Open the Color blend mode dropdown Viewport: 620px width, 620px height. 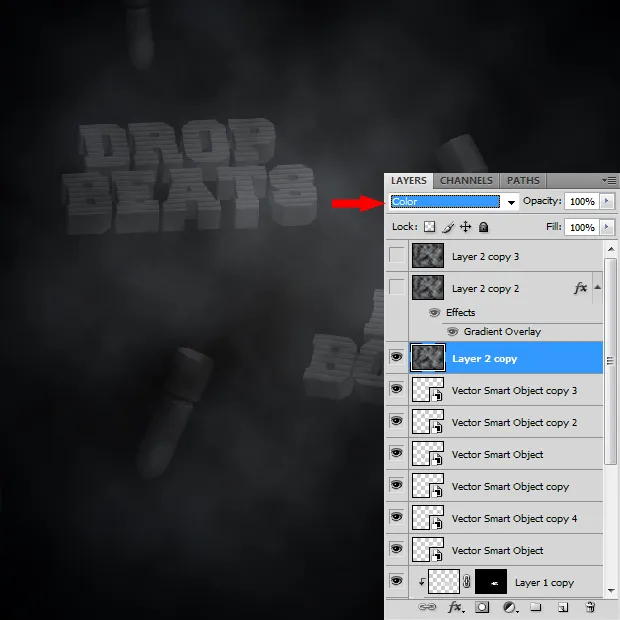[454, 202]
